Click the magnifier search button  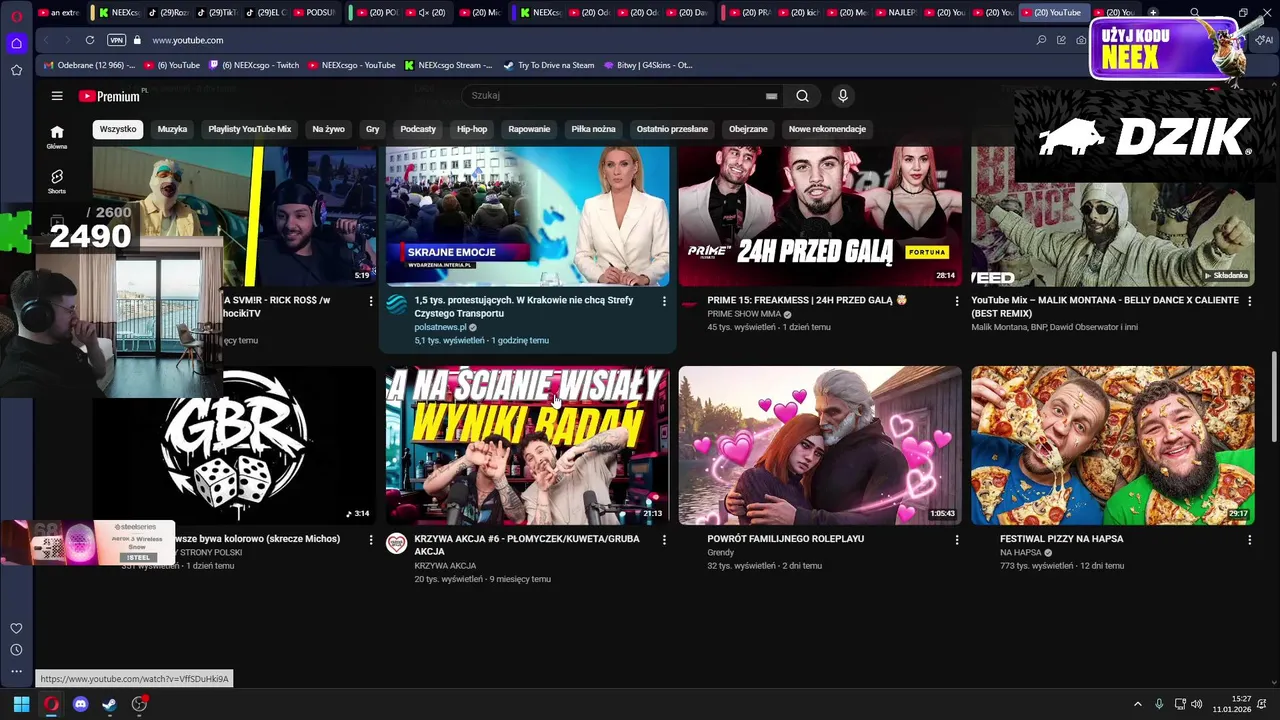802,96
